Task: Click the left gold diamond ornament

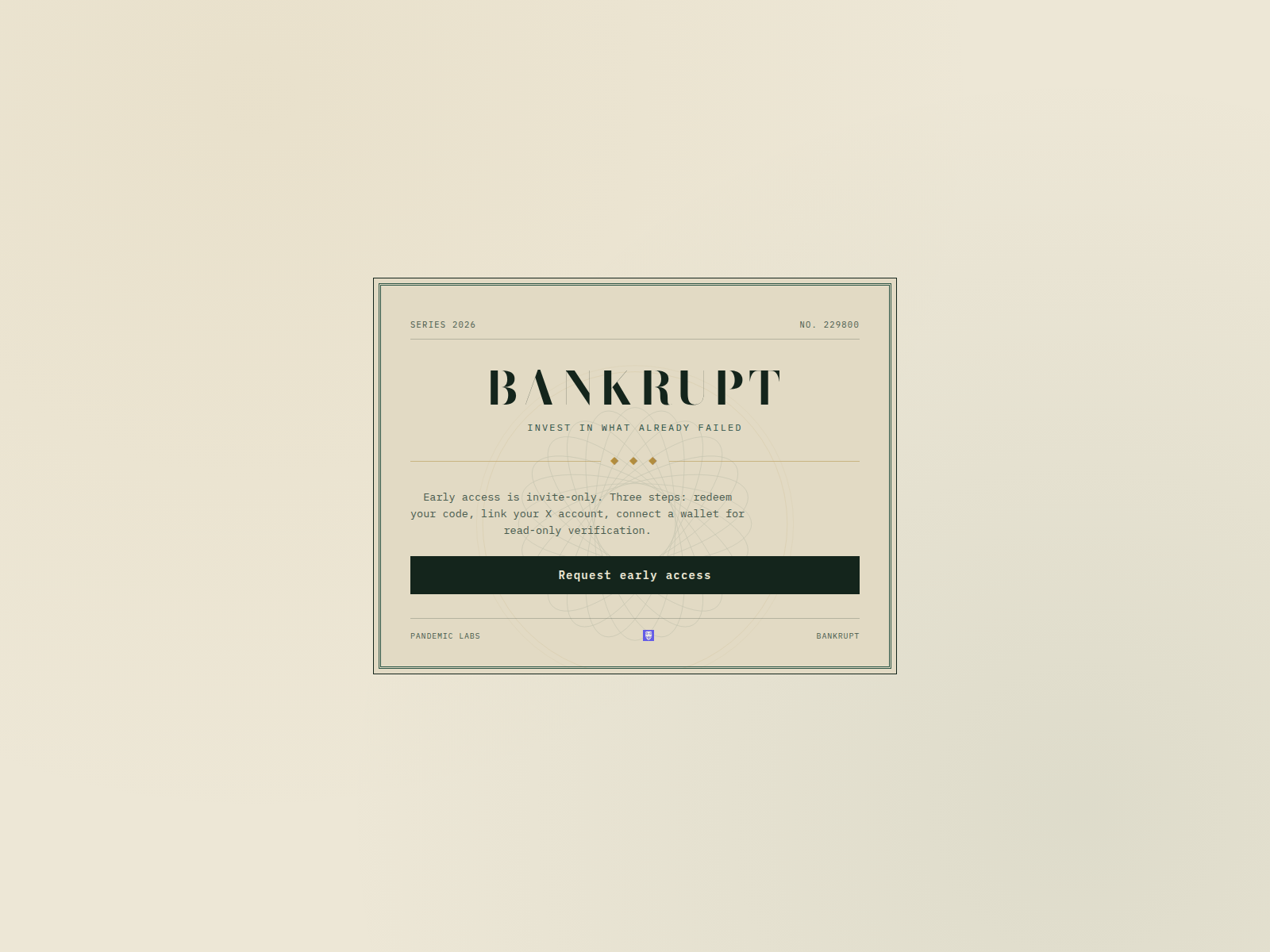Action: tap(614, 461)
